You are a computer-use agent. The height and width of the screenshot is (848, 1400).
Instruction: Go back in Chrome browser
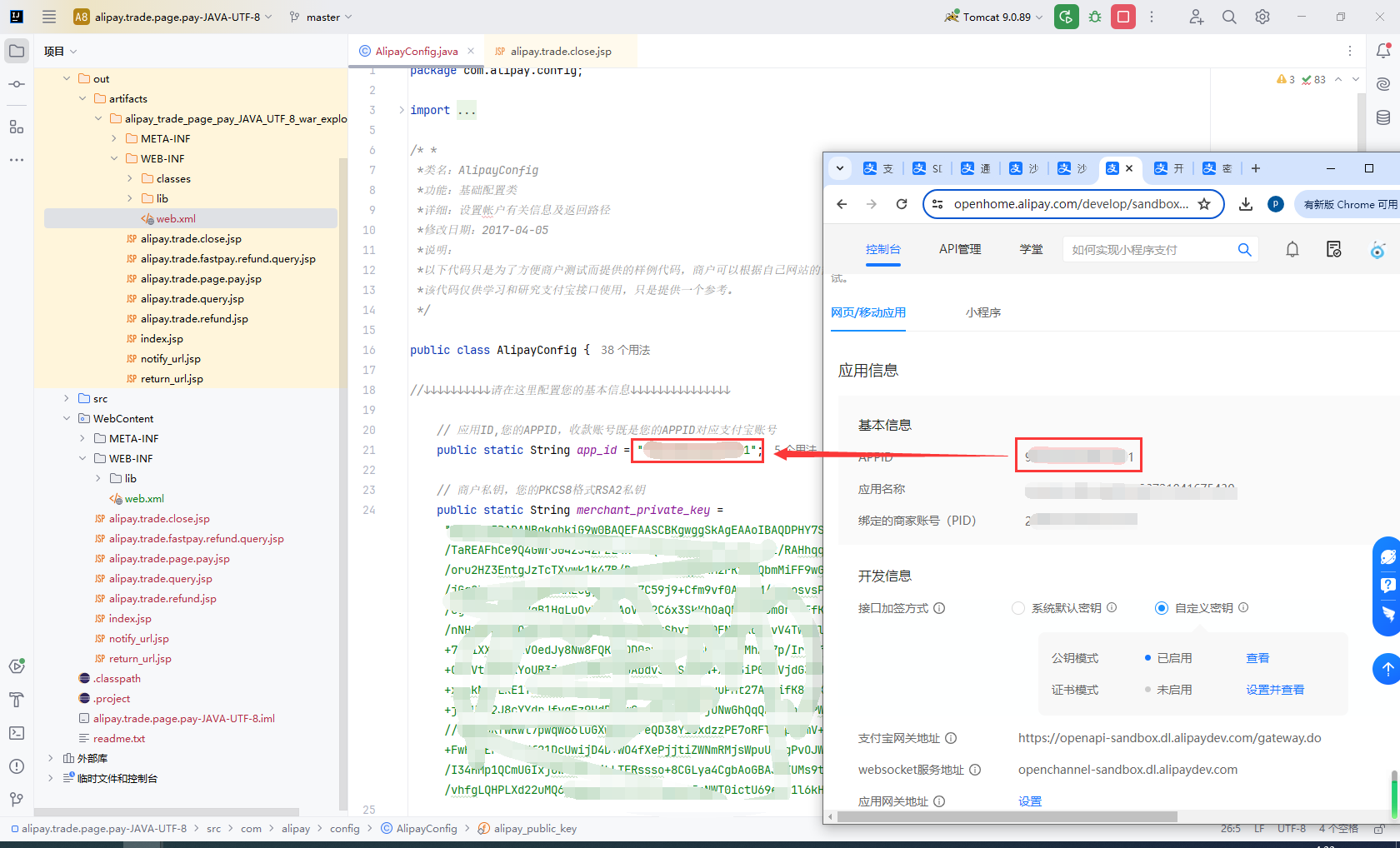click(842, 204)
